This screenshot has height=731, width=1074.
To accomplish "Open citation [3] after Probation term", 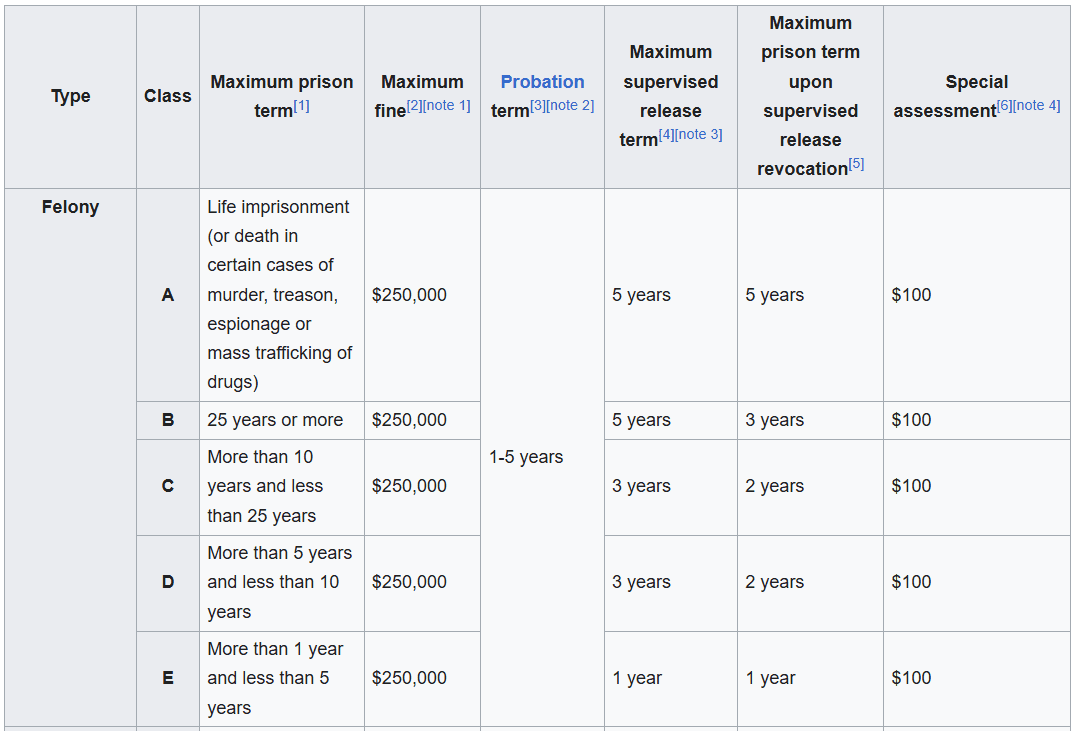I will tap(538, 106).
